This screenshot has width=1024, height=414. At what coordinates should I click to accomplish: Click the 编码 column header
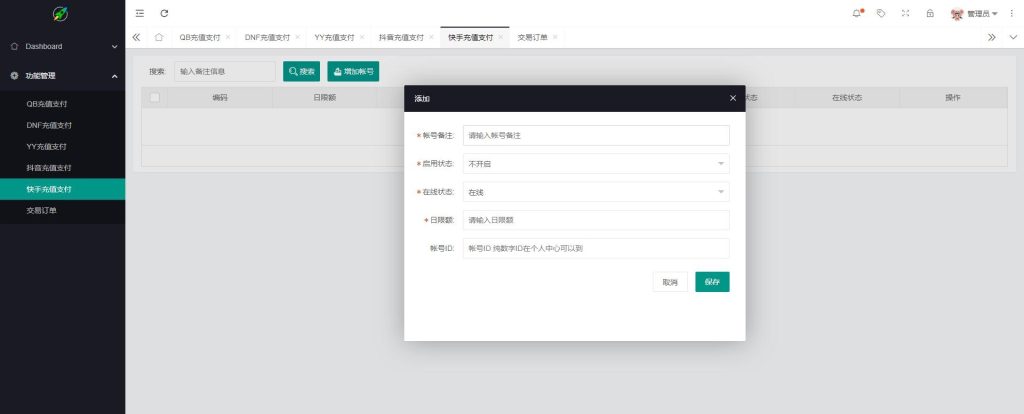(220, 97)
